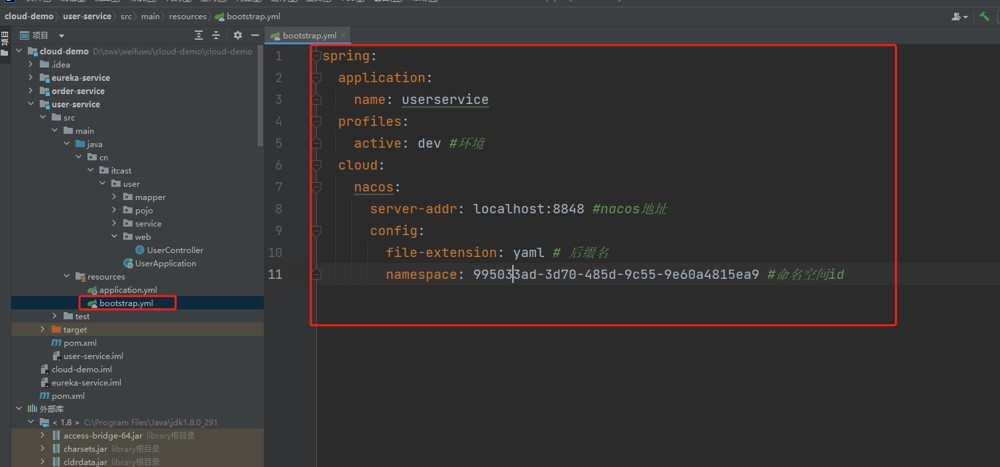The width and height of the screenshot is (1000, 467).
Task: Open the user account dropdown icon
Action: click(x=960, y=17)
